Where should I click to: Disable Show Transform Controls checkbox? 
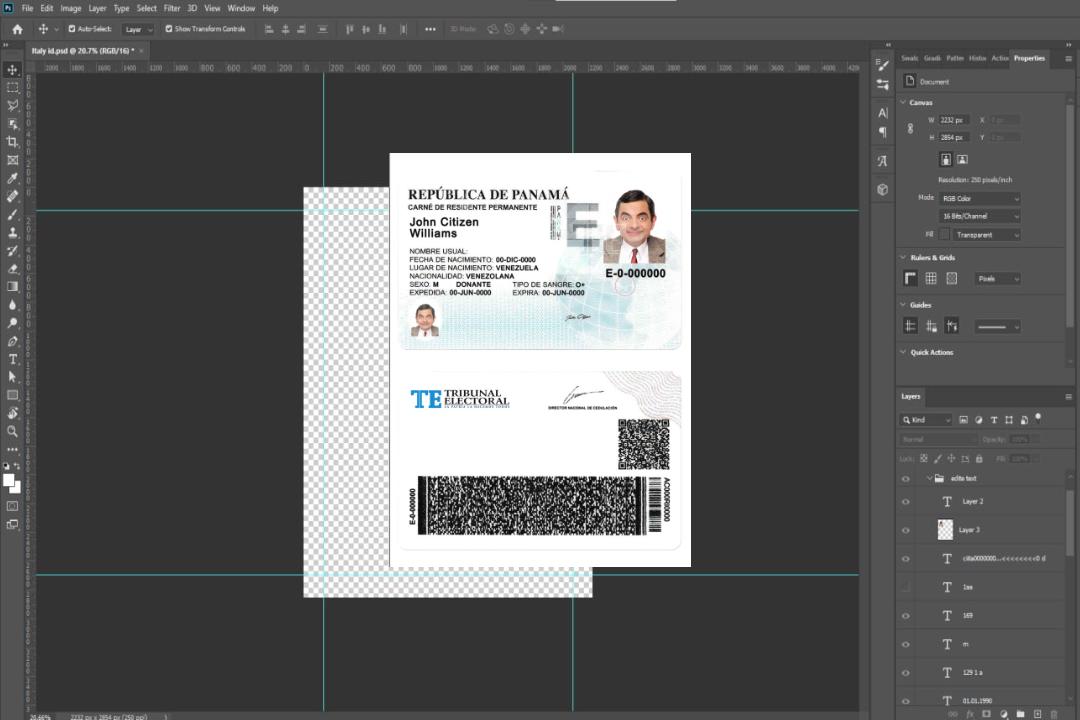[168, 29]
